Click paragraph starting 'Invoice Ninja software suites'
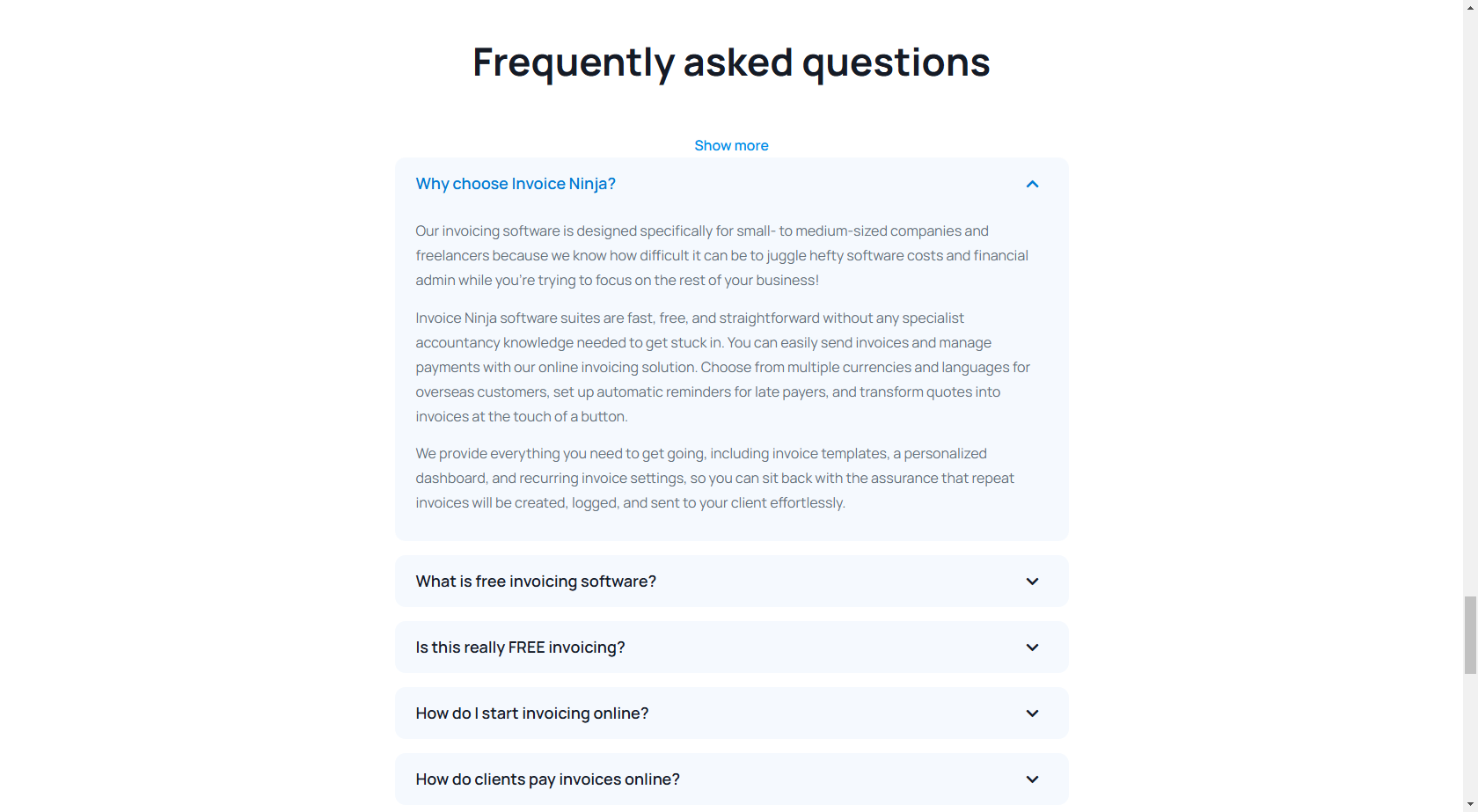 (721, 368)
